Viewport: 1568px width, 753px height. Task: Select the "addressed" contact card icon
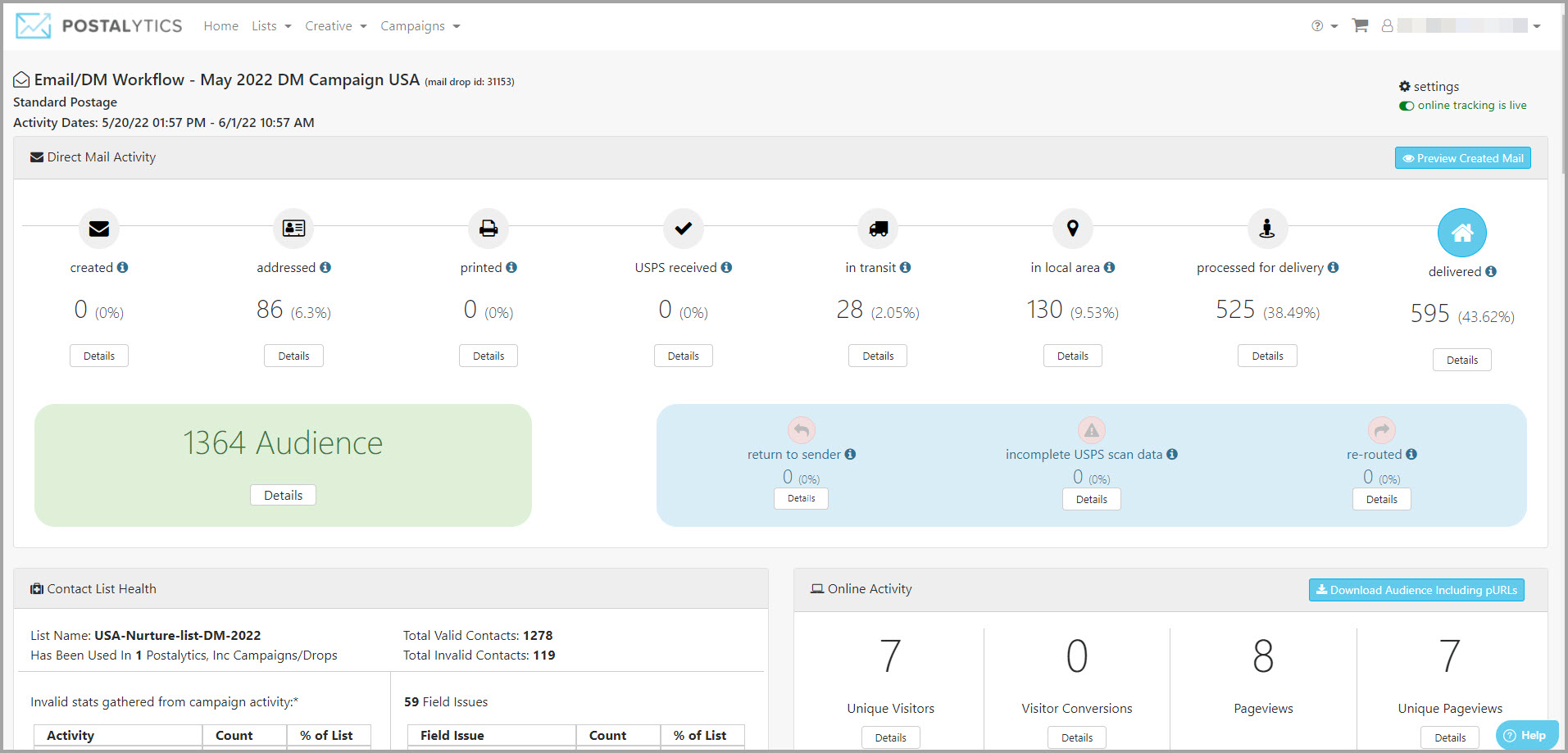pyautogui.click(x=293, y=229)
